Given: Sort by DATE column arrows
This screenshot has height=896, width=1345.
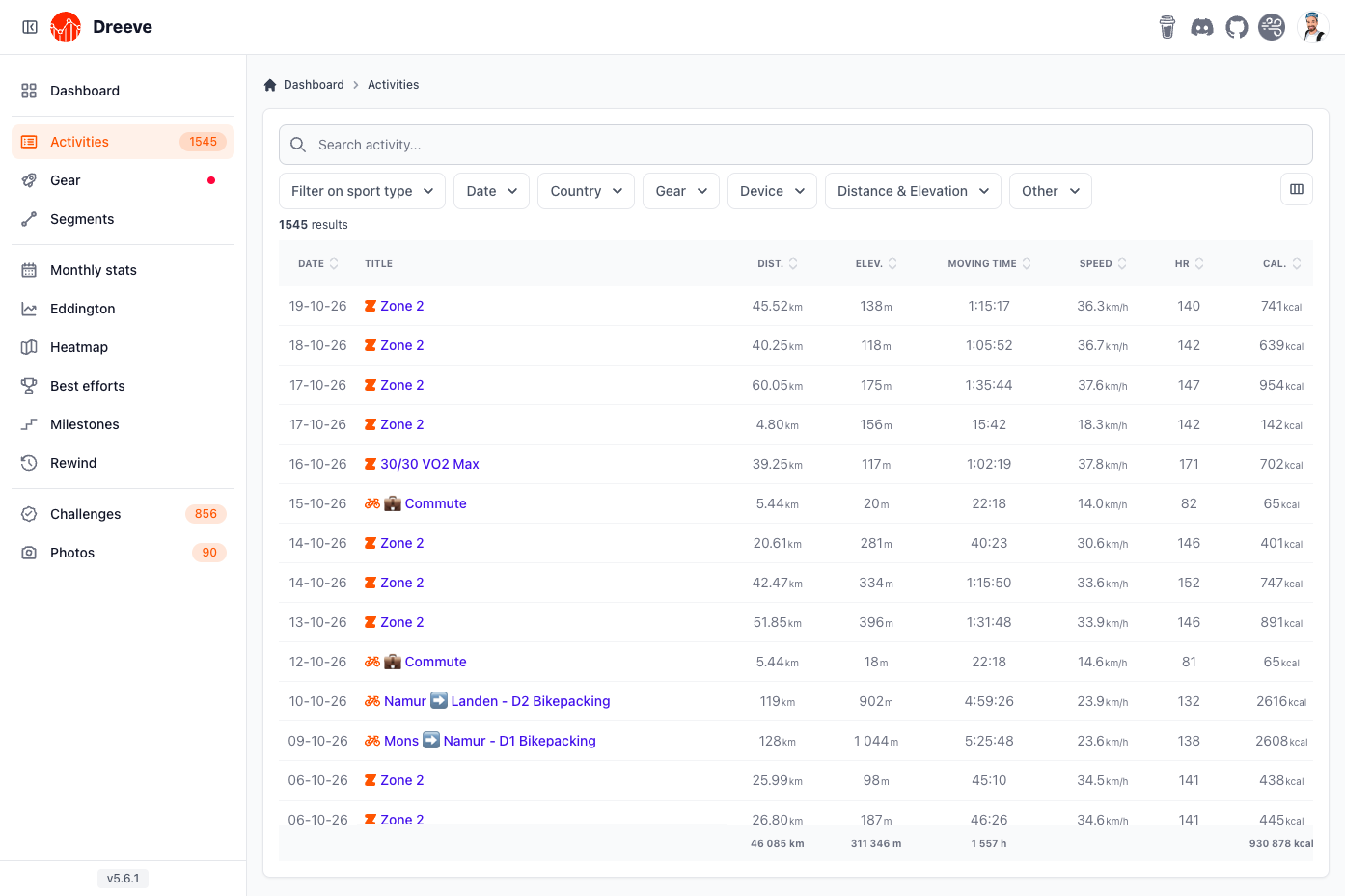Looking at the screenshot, I should (x=334, y=263).
